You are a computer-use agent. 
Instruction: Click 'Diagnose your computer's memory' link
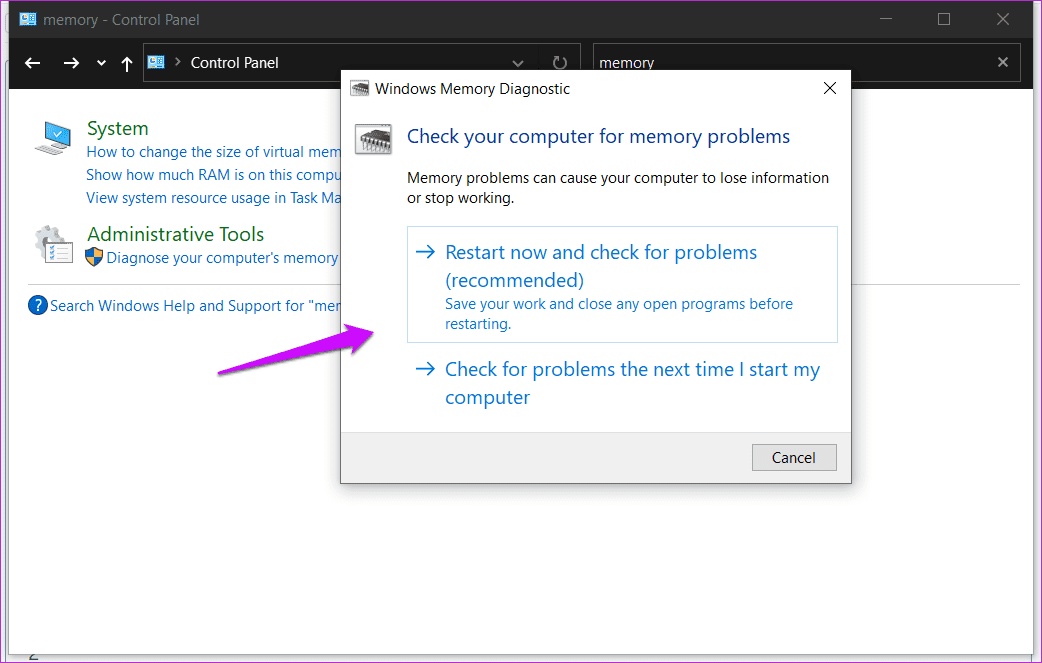click(222, 258)
